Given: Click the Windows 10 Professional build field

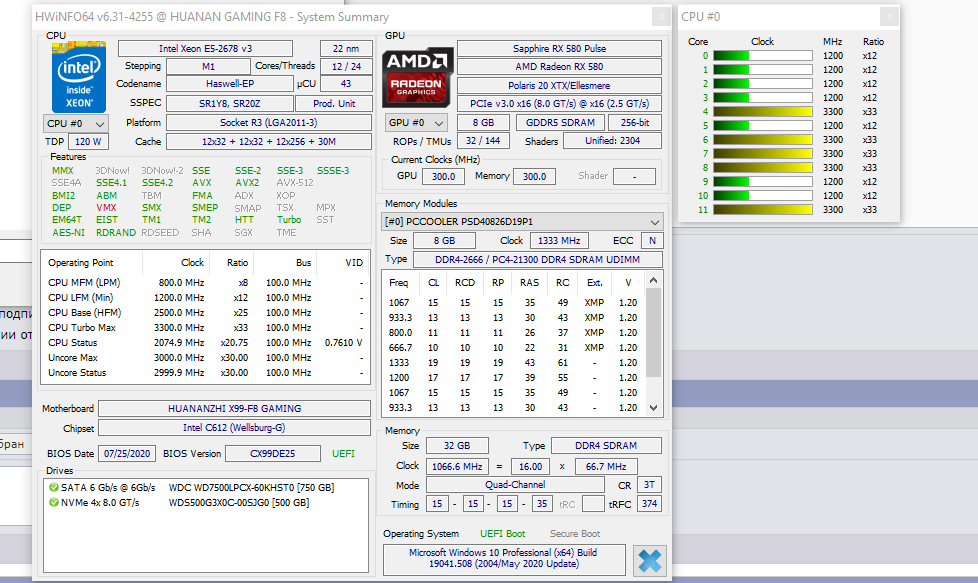Looking at the screenshot, I should coord(504,559).
